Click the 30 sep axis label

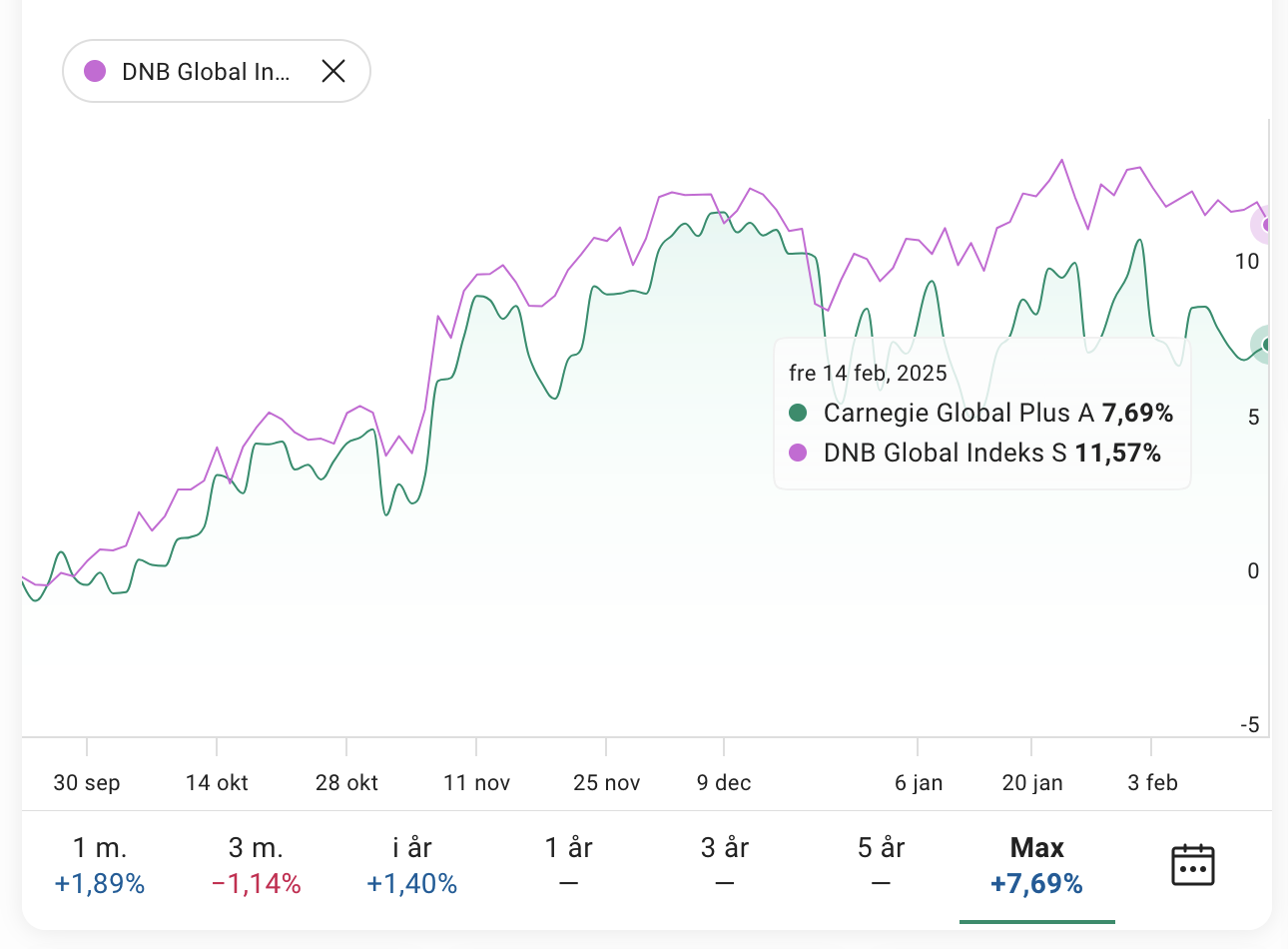(87, 783)
